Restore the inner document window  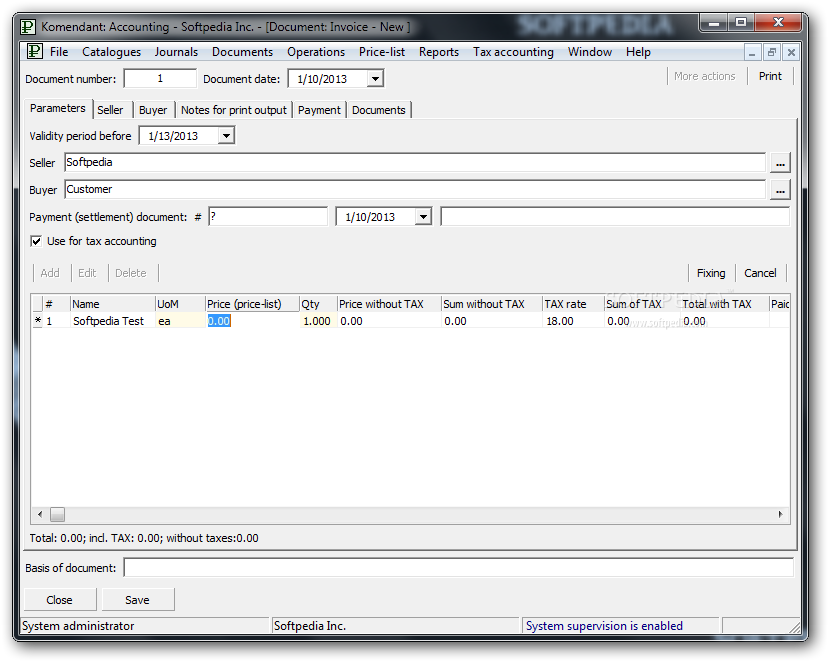click(772, 52)
